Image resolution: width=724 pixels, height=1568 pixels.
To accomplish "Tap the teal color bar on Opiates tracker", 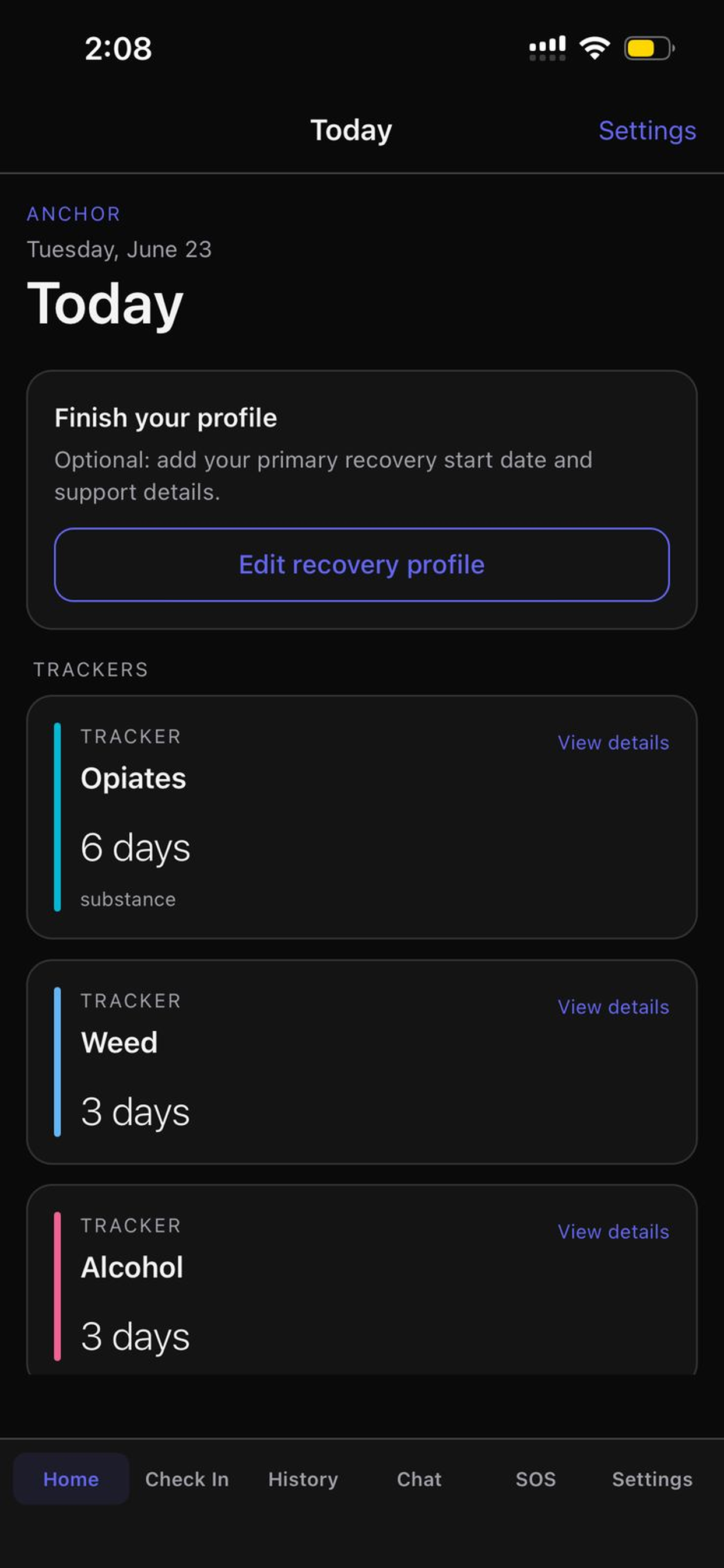I will [x=57, y=817].
